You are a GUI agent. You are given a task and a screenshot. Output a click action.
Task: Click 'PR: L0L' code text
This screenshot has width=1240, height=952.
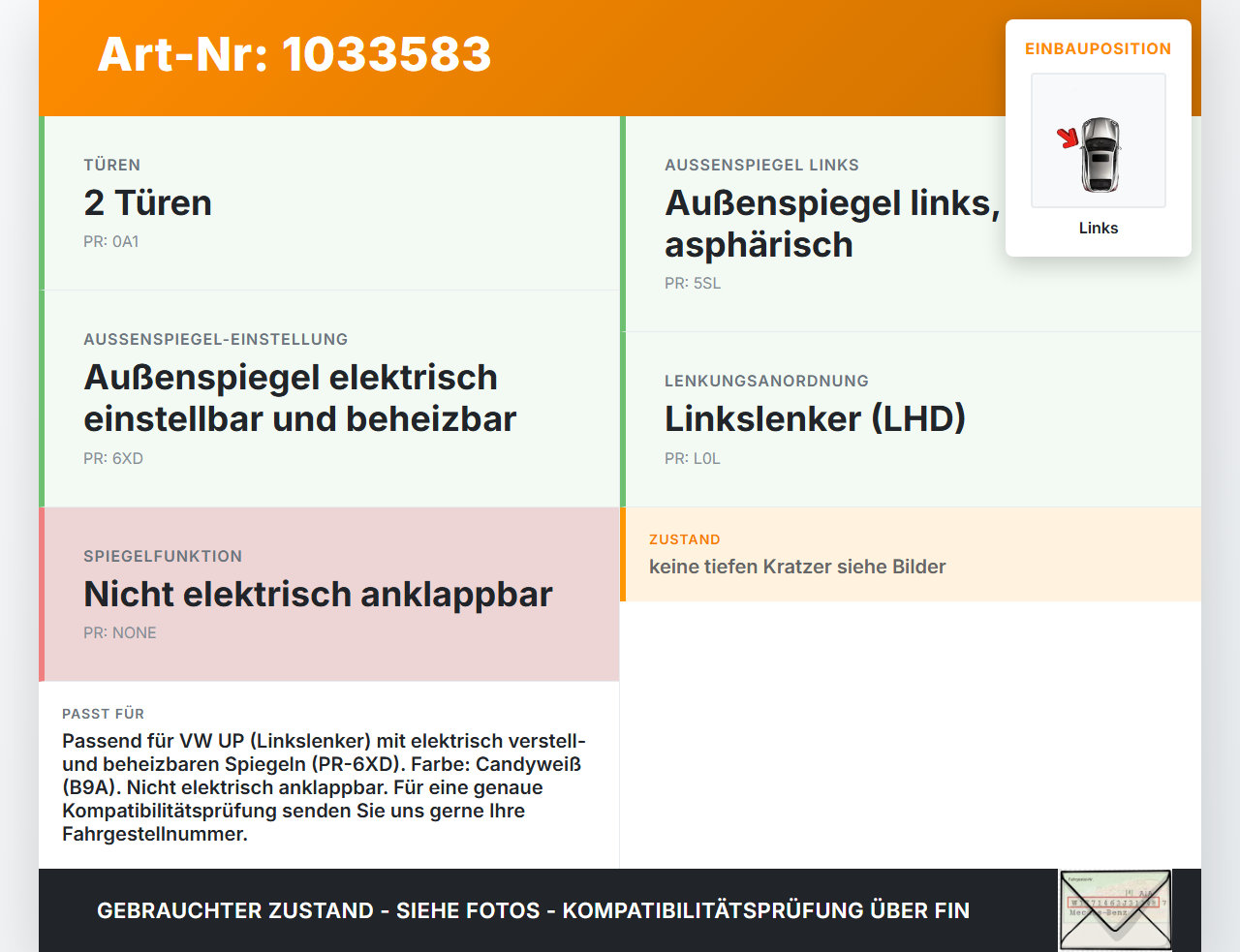coord(693,458)
